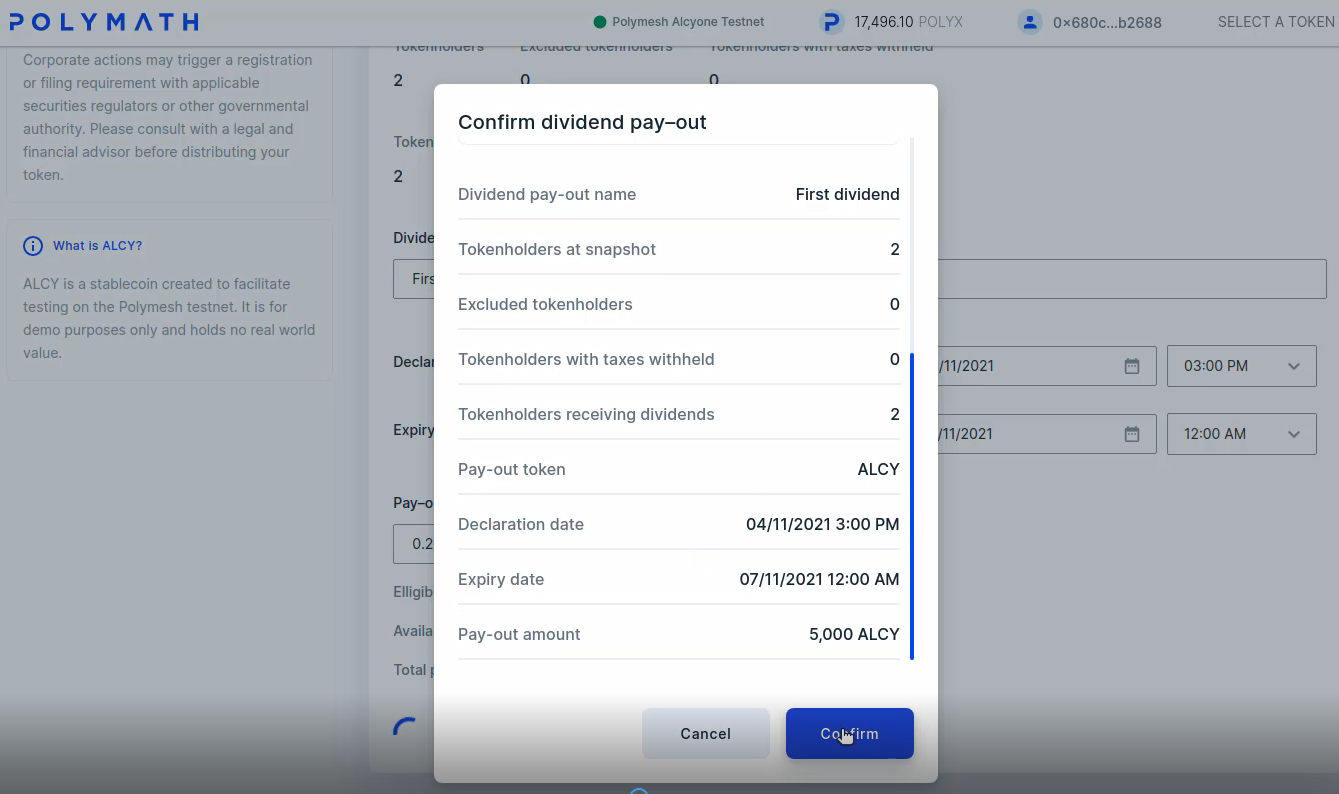Click the expiry date input field

click(1047, 434)
